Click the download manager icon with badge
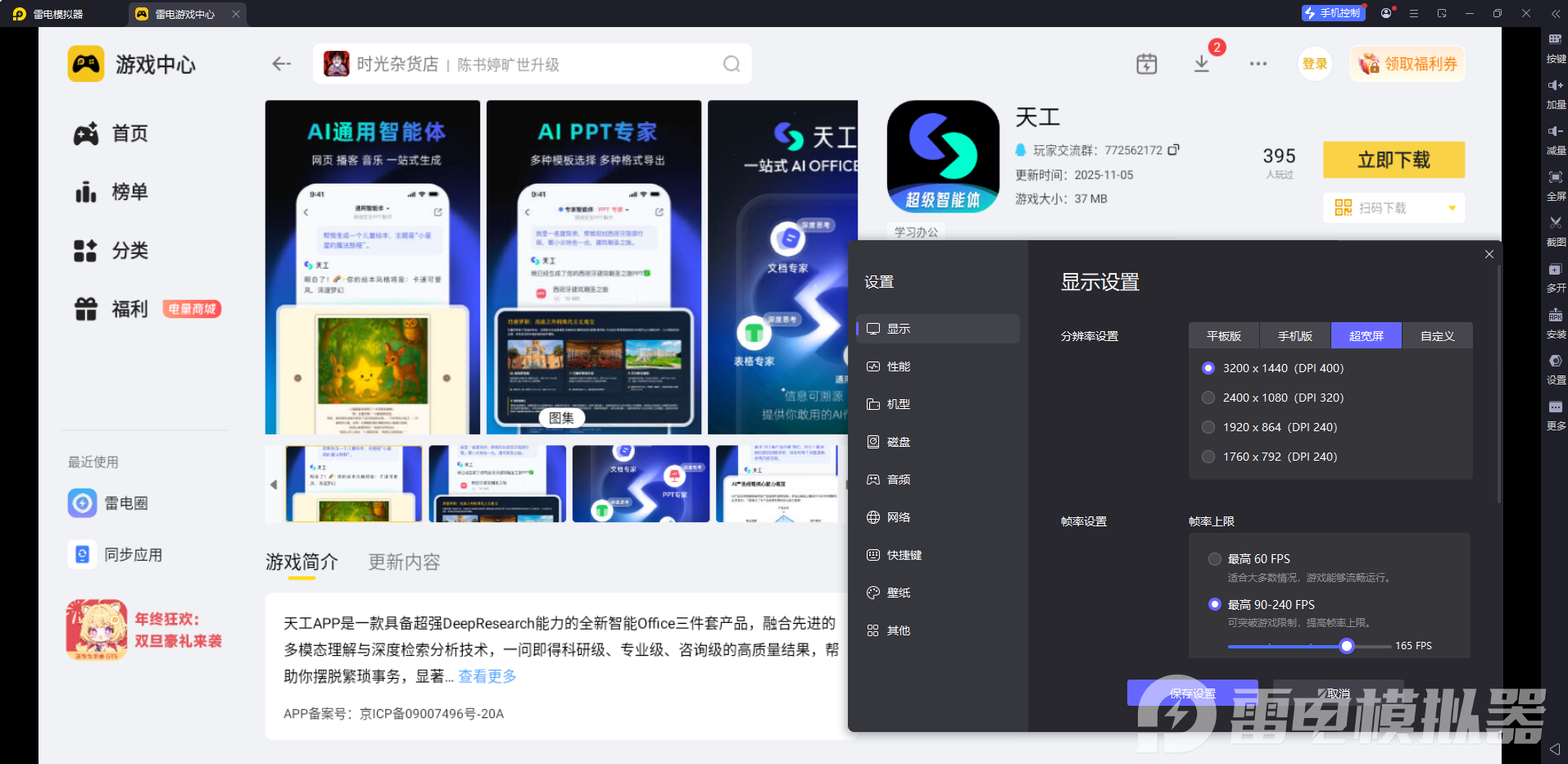The width and height of the screenshot is (1568, 764). click(1202, 64)
